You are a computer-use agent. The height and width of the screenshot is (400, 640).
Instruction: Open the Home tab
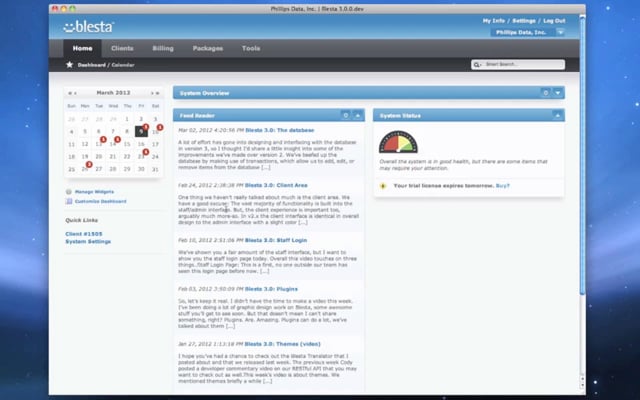[82, 48]
